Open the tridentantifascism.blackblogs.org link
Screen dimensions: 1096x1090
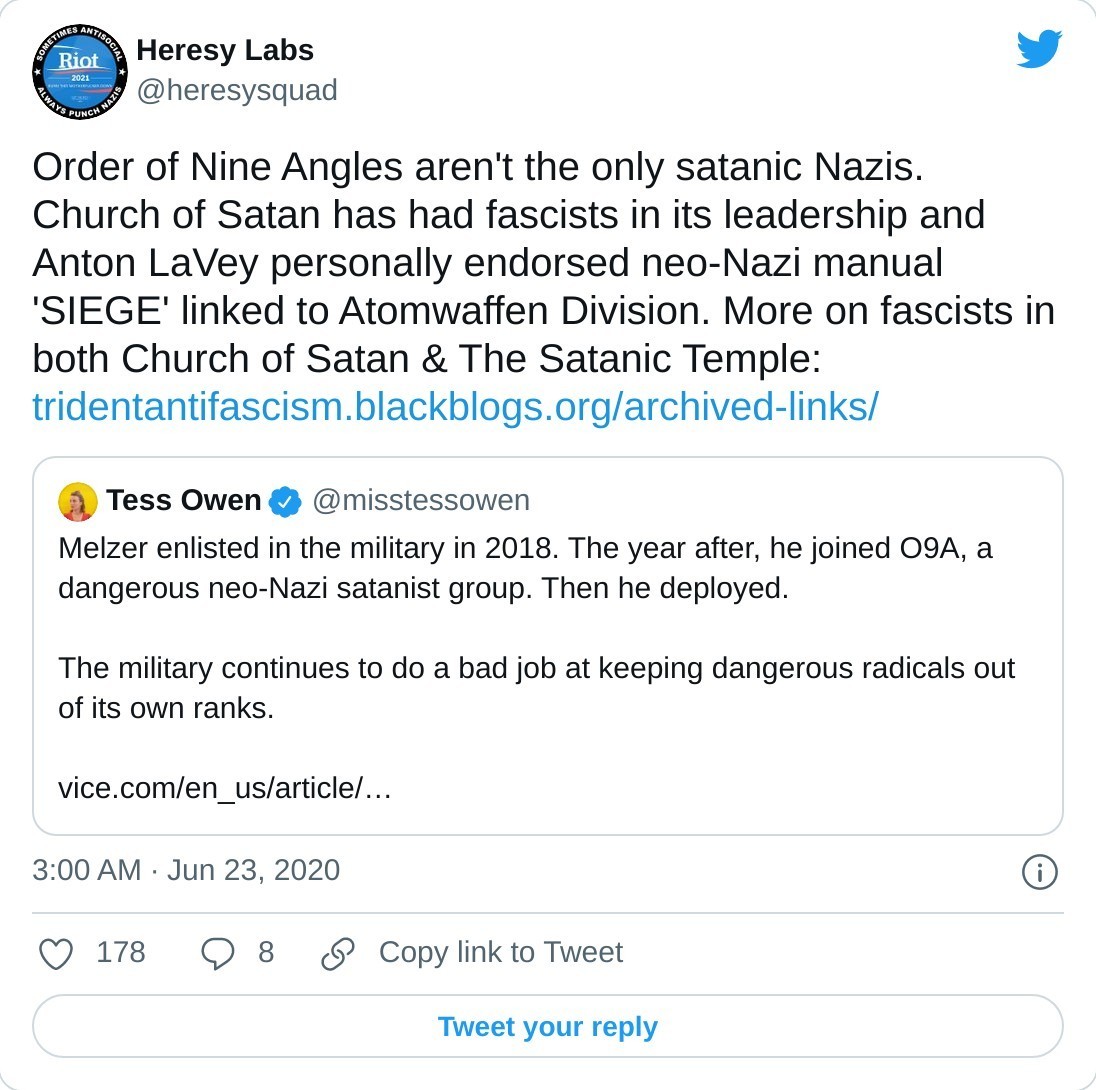click(x=455, y=406)
